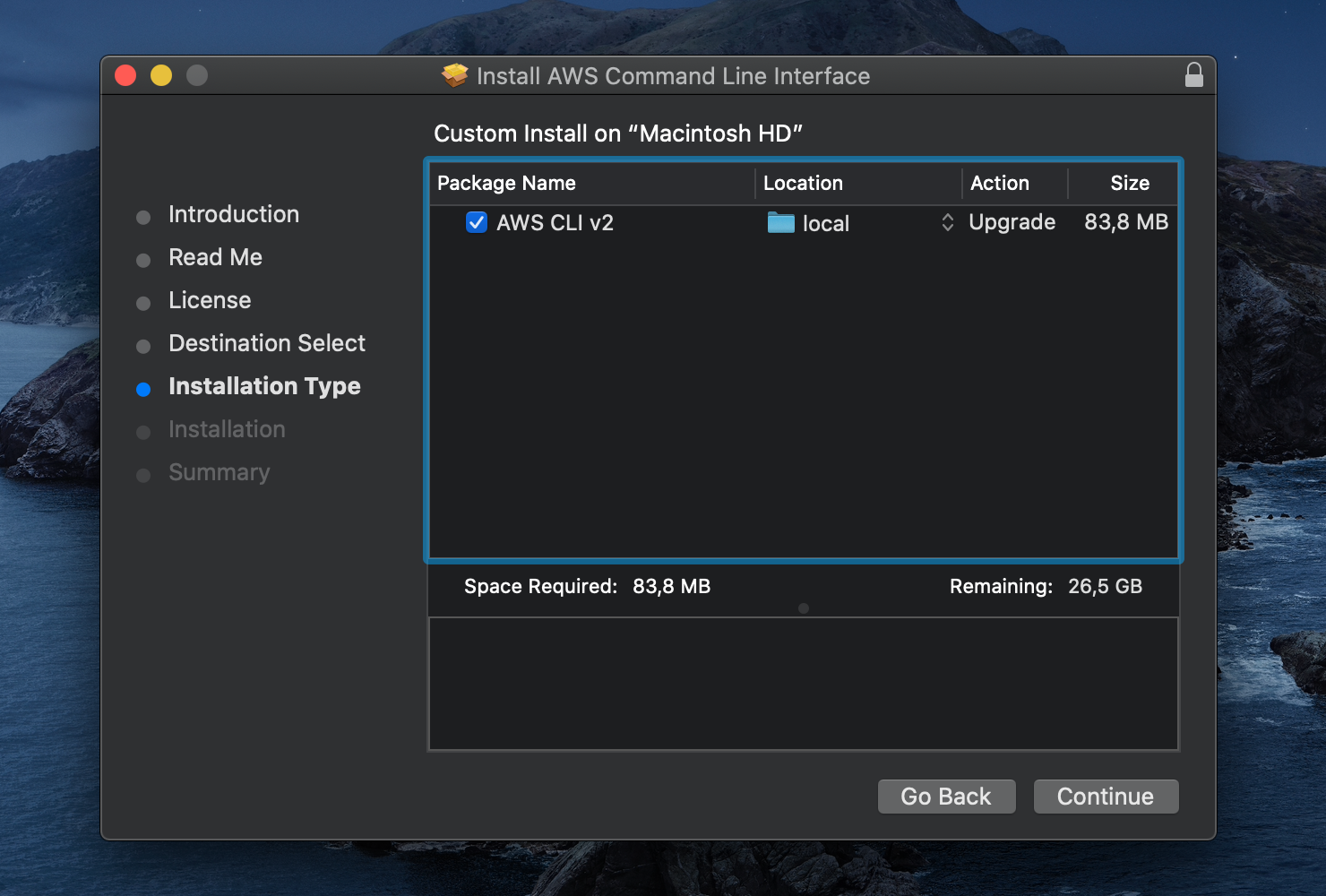Click the lock icon in the title bar
1326x896 pixels.
(1193, 75)
